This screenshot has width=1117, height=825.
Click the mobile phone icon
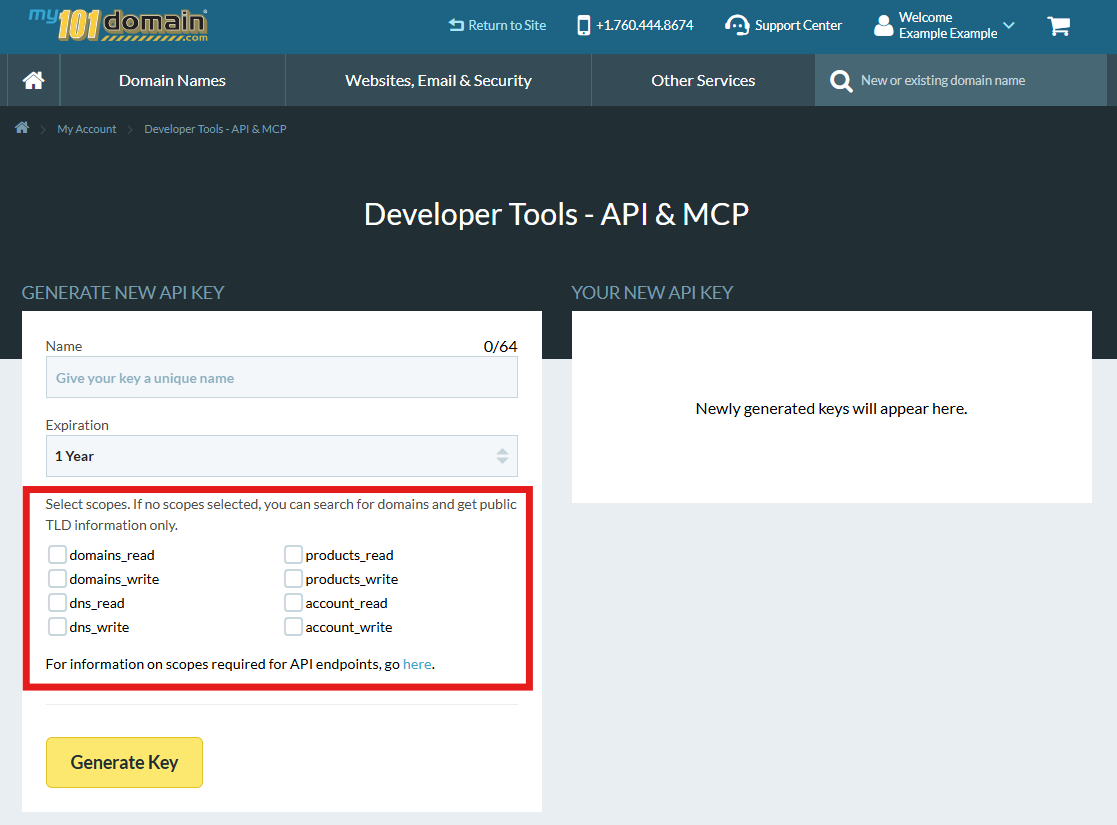(583, 26)
